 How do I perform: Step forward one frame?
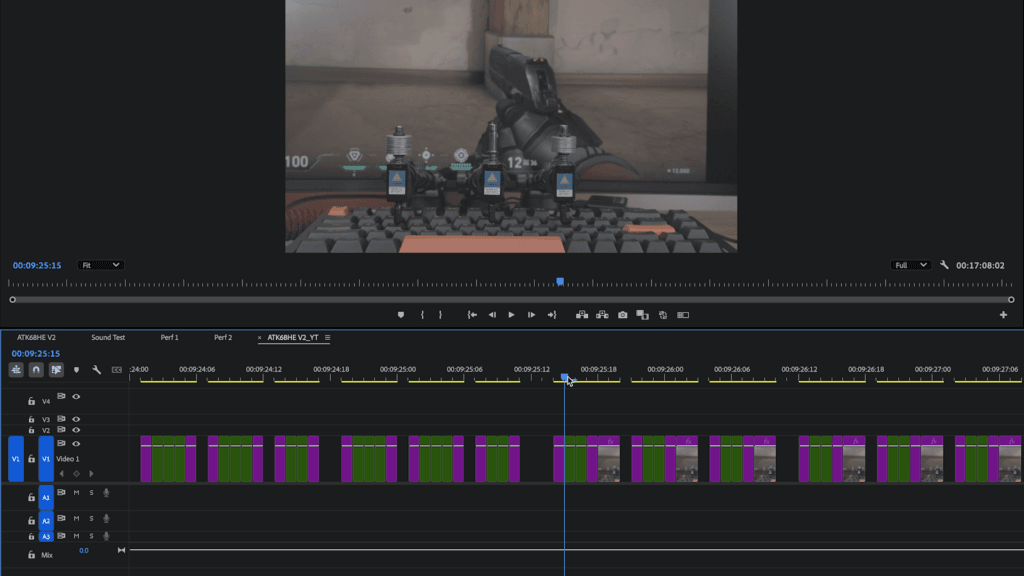[532, 315]
